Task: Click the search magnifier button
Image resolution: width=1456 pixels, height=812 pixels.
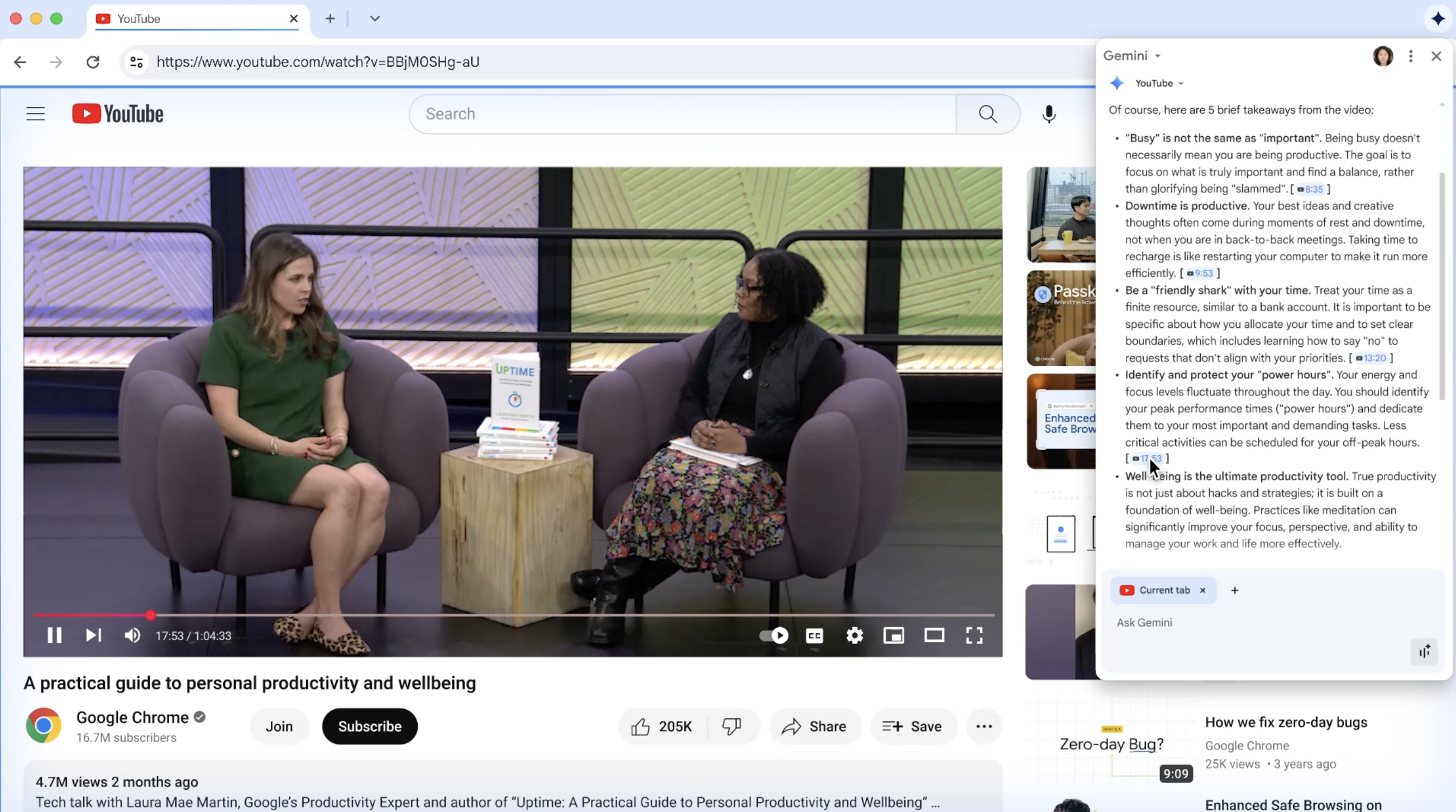Action: [x=987, y=114]
